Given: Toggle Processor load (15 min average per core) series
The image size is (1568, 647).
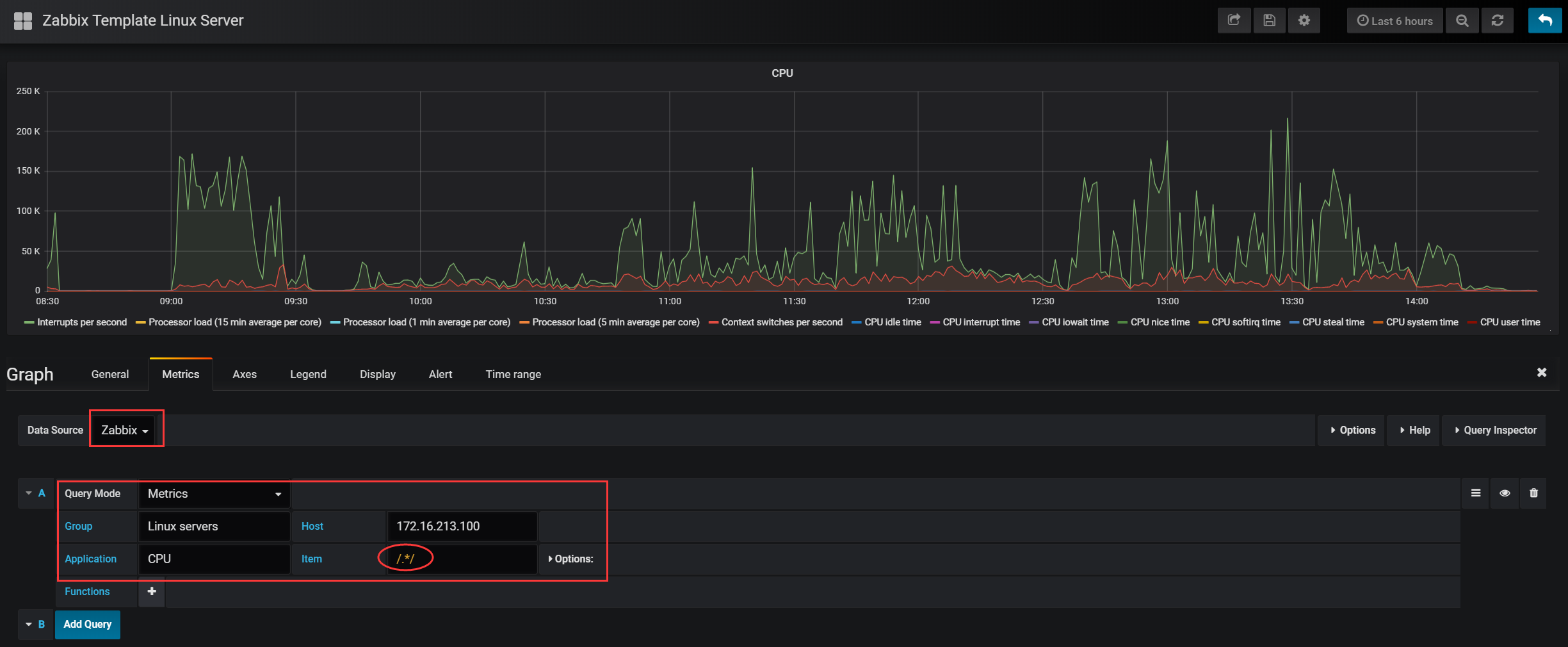Looking at the screenshot, I should (x=235, y=322).
